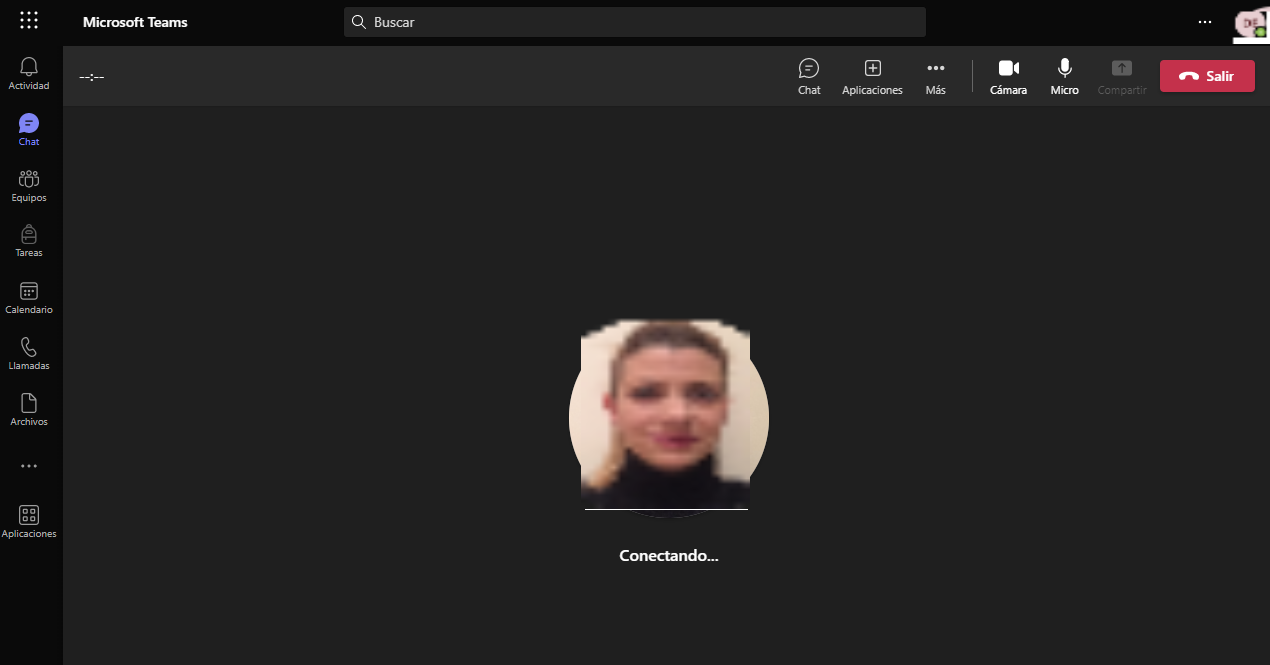Open the meeting Chat panel
Image resolution: width=1270 pixels, height=665 pixels.
click(809, 77)
